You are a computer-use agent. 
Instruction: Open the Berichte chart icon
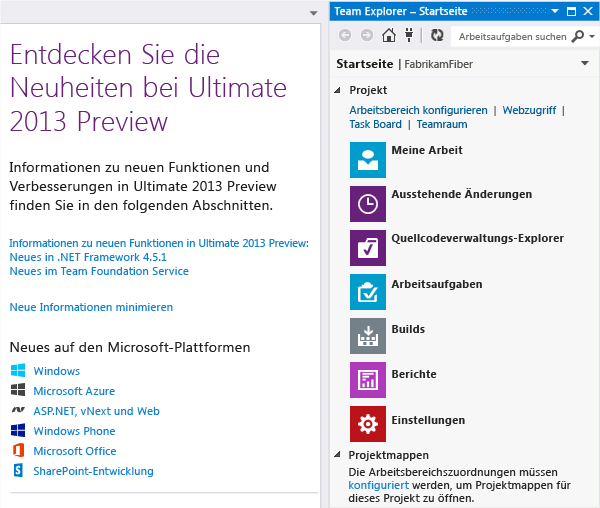[x=368, y=380]
